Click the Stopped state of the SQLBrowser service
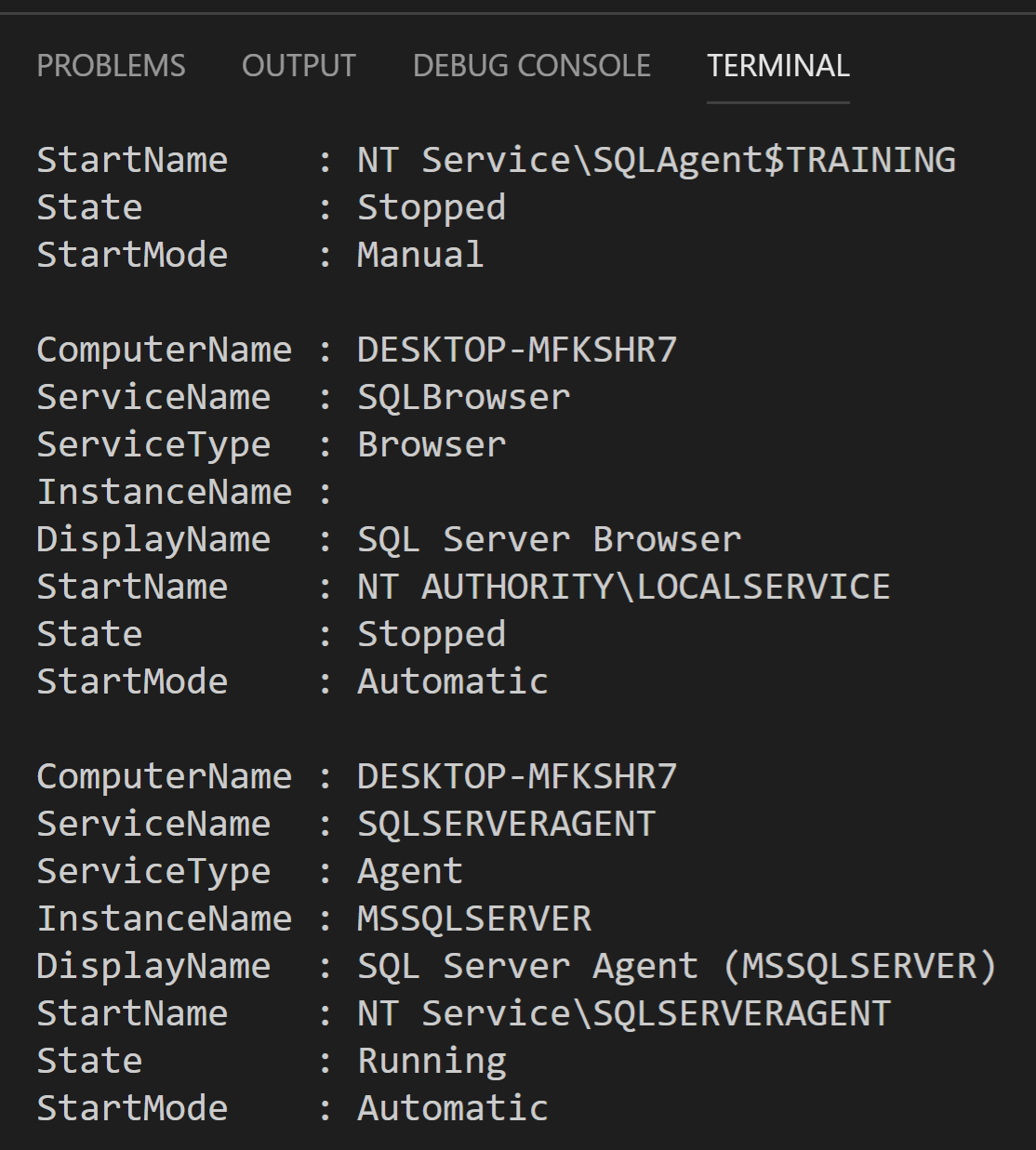 pyautogui.click(x=432, y=634)
